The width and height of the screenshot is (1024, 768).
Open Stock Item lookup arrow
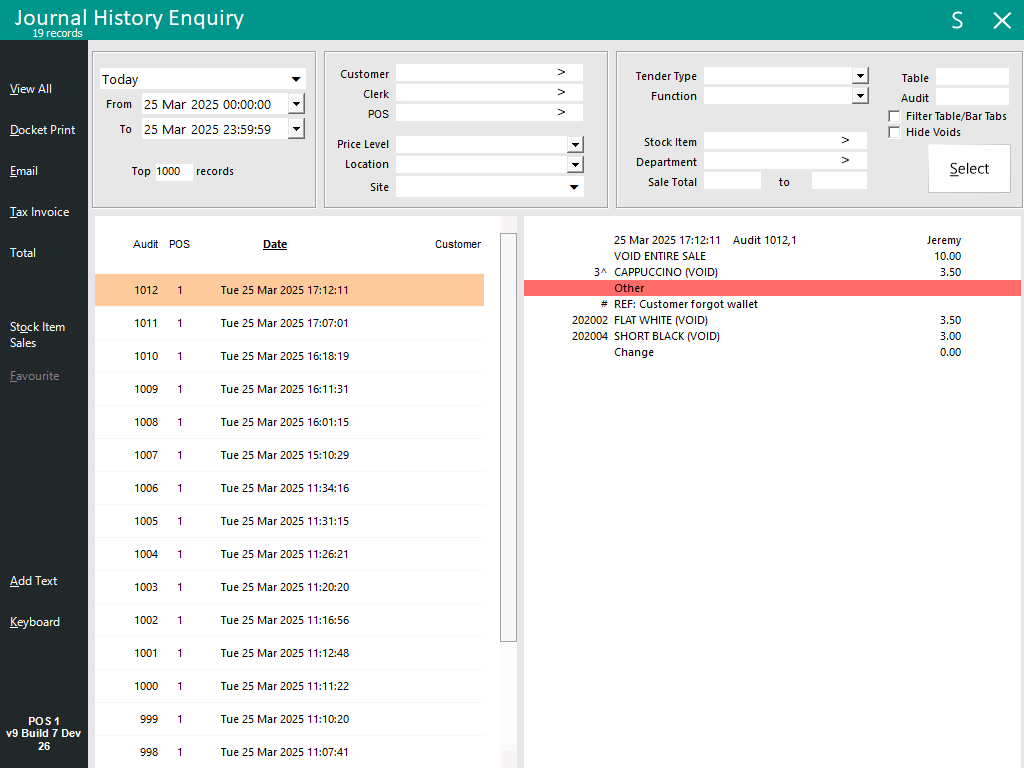point(845,141)
